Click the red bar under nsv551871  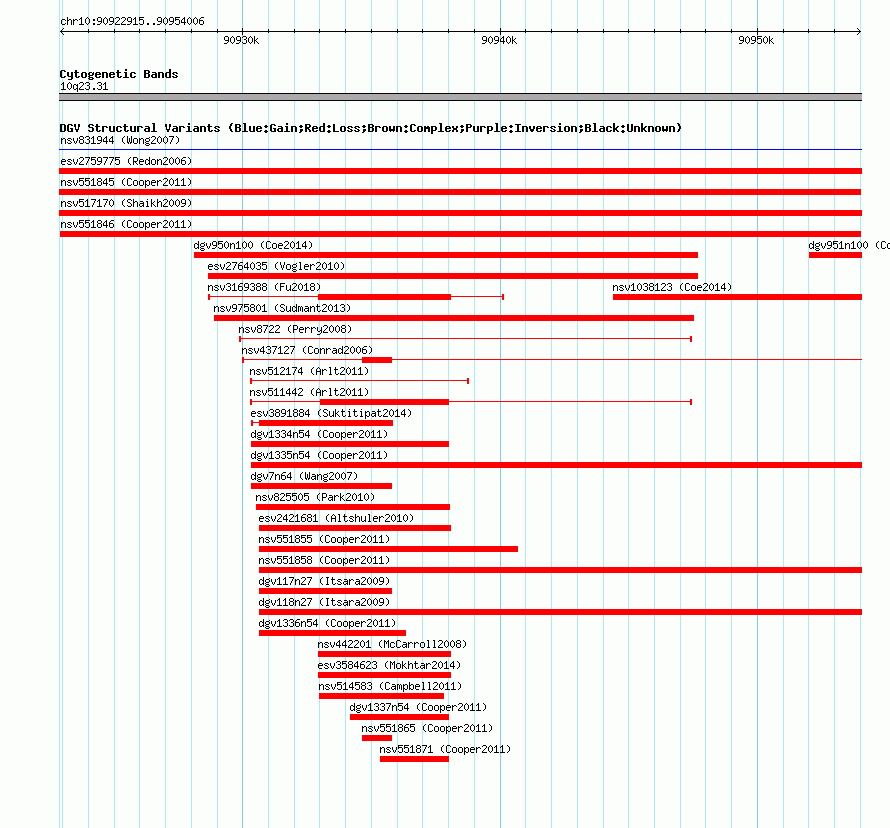tap(414, 759)
